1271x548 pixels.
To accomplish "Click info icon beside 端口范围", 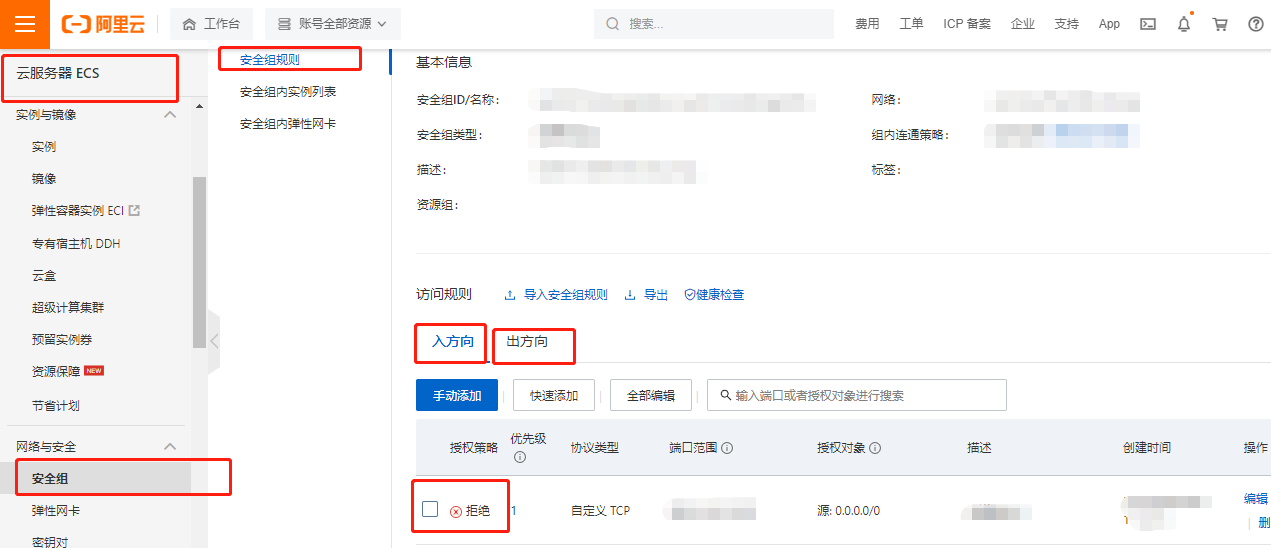I will [x=727, y=448].
